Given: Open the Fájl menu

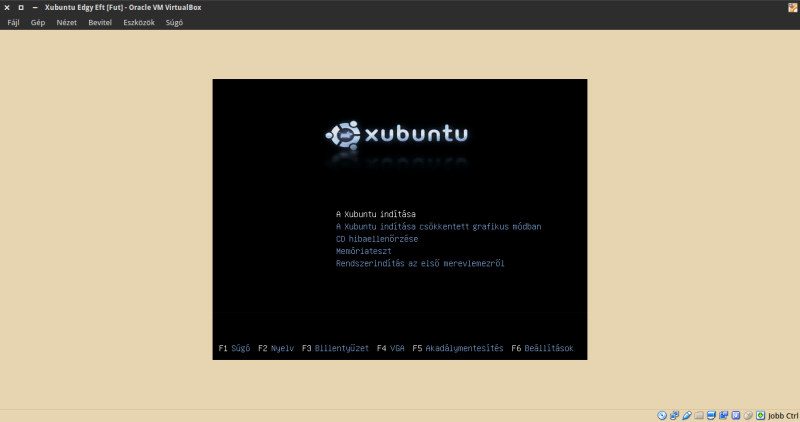Looking at the screenshot, I should [x=14, y=22].
